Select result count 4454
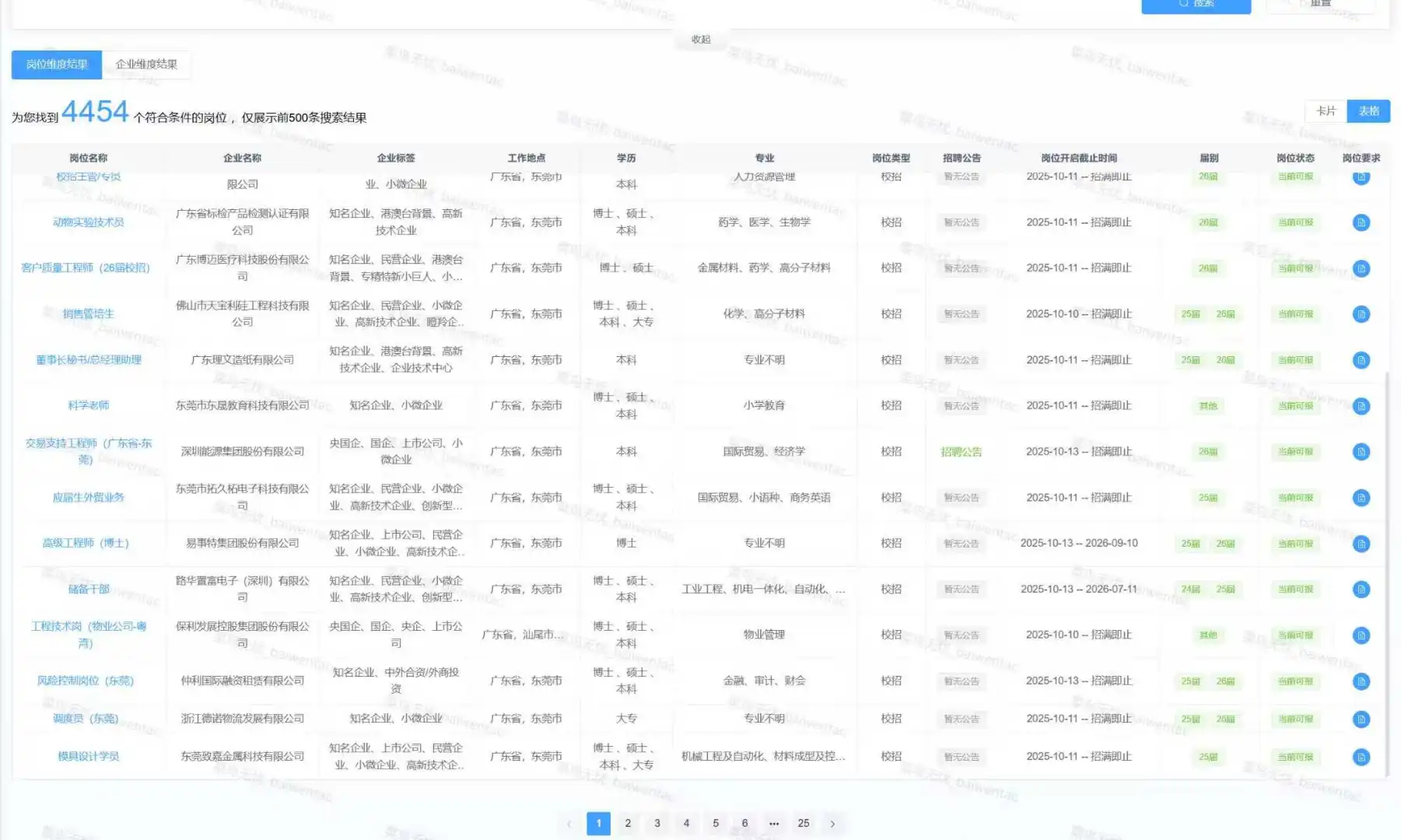 pos(95,112)
